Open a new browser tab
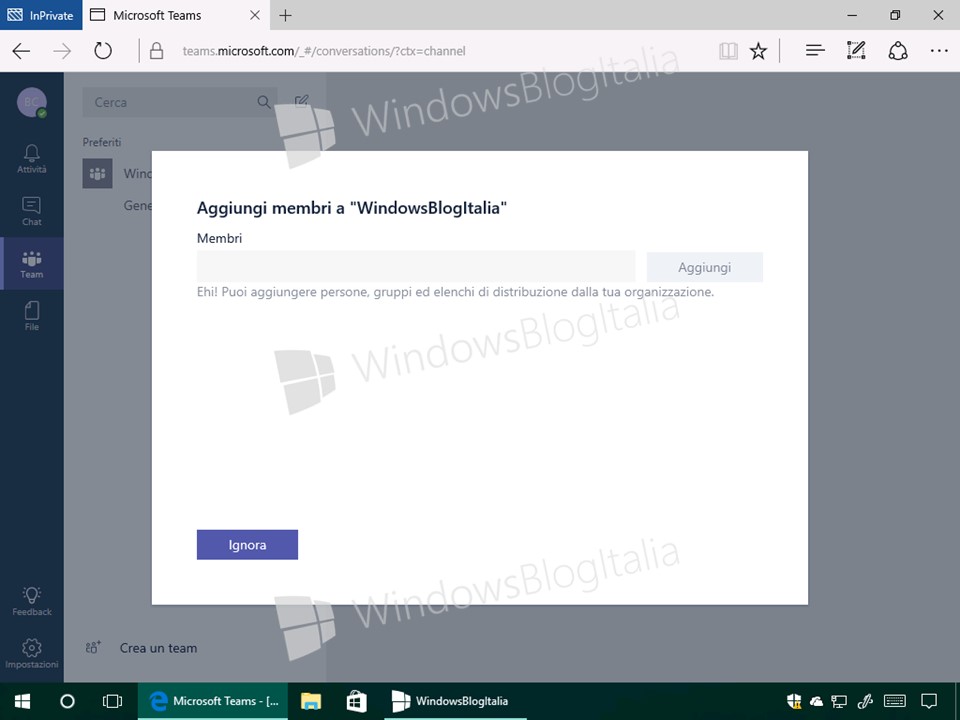The image size is (960, 720). (x=285, y=15)
